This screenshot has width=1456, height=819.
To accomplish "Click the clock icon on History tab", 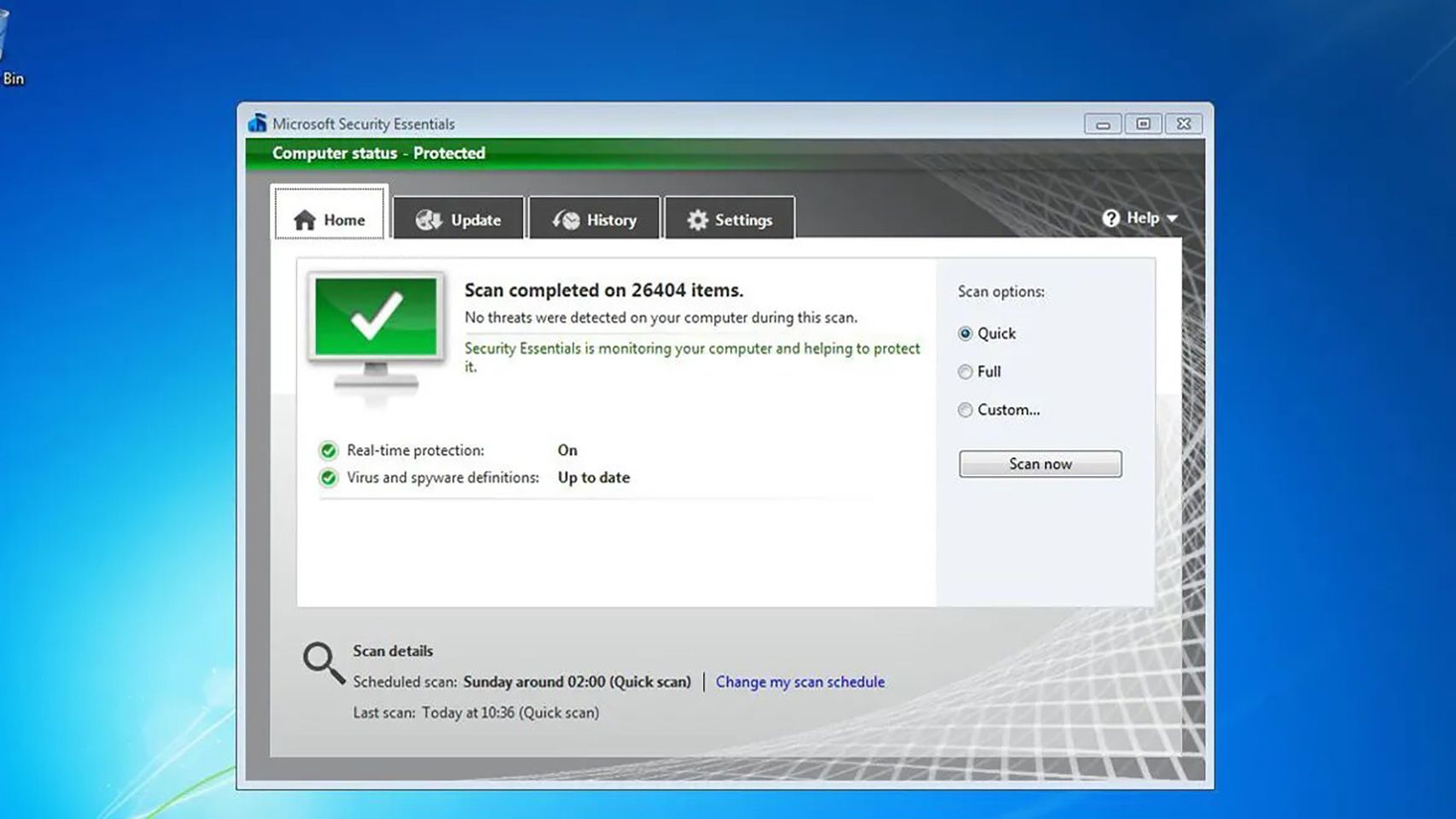I will (566, 220).
